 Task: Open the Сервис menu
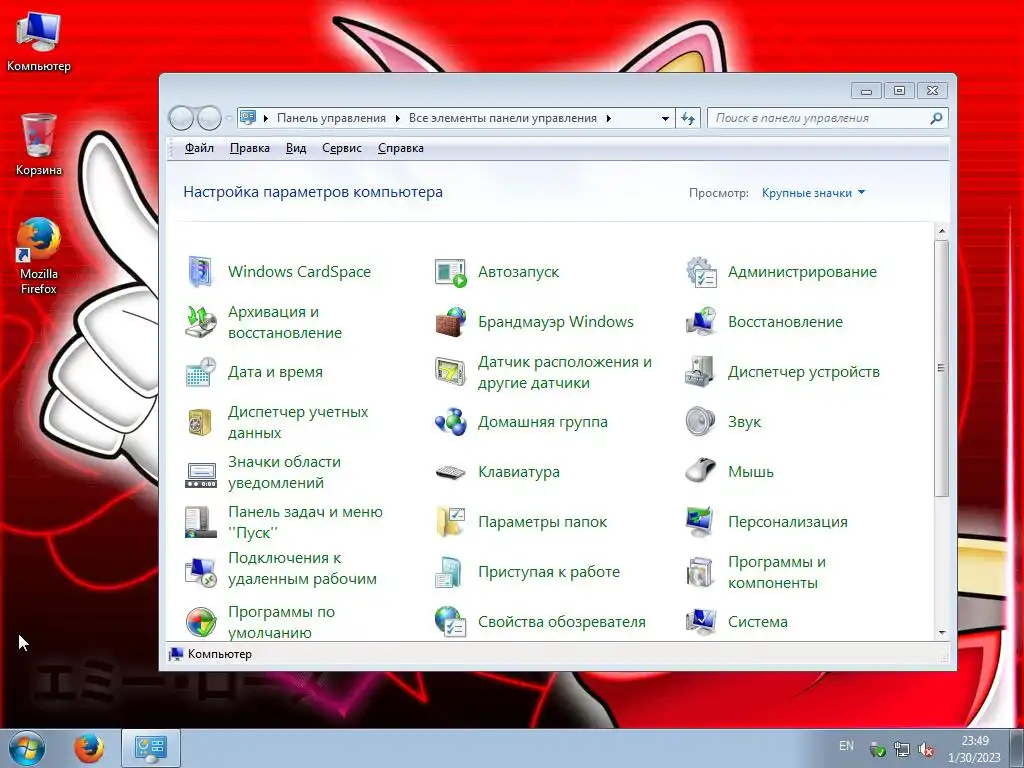click(342, 148)
